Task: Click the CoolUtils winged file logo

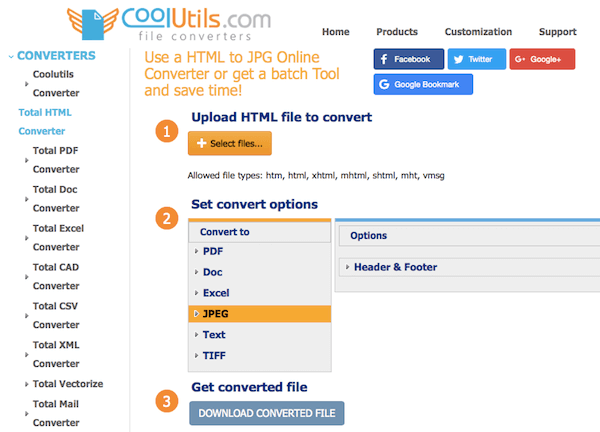Action: tap(93, 24)
